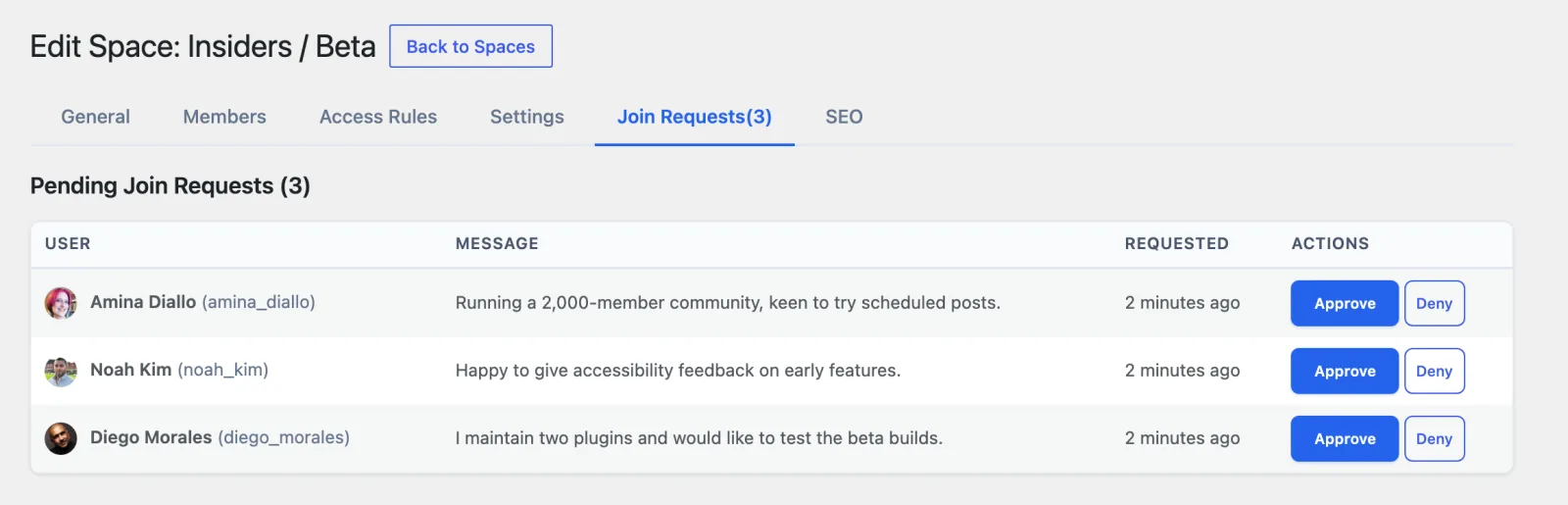Click the REQUESTED column header
Screen dimensions: 1568x505
point(1177,243)
